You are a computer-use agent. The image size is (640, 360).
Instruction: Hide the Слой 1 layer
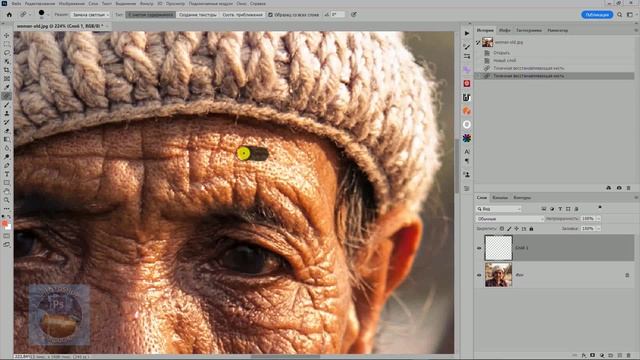coord(479,248)
